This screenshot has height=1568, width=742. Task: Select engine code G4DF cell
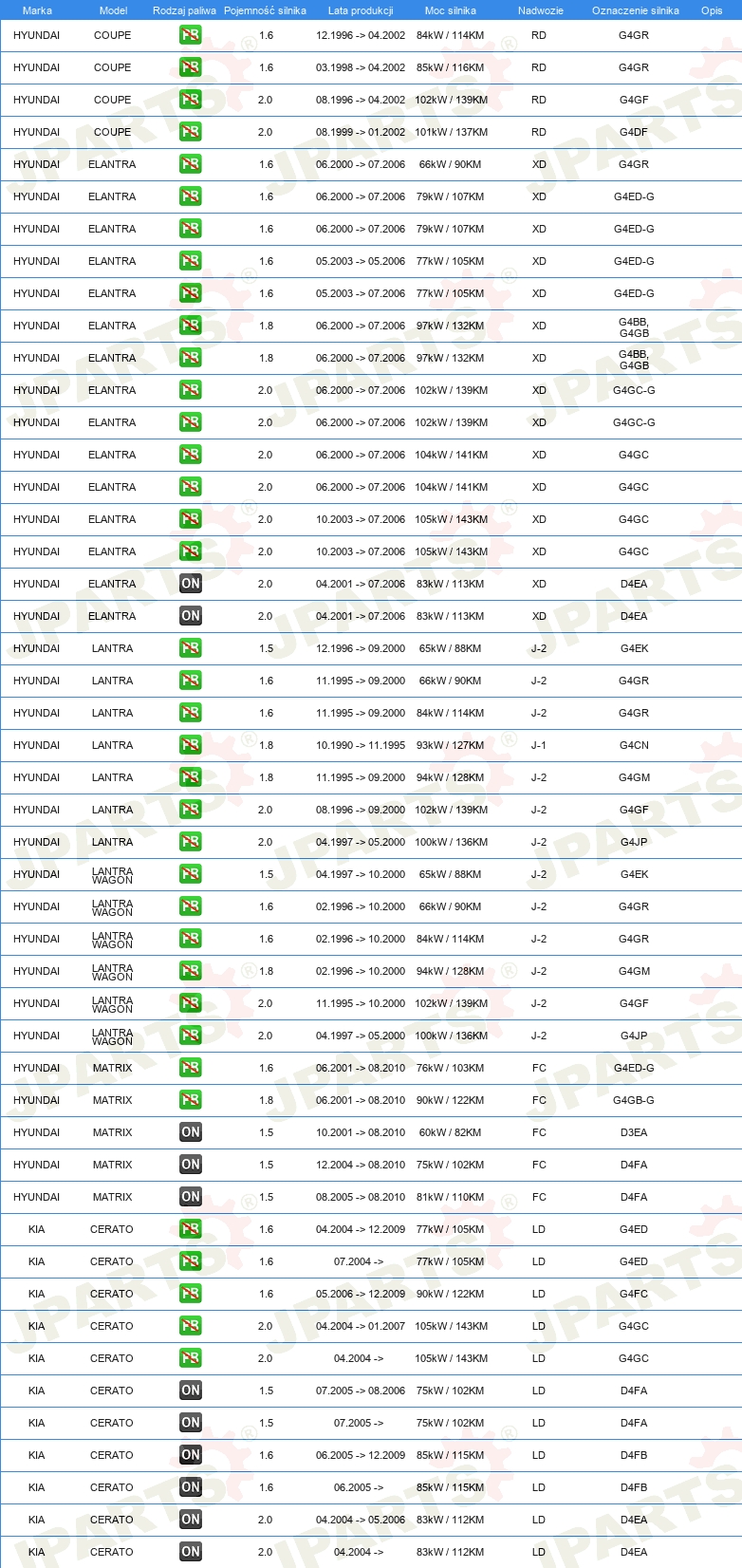point(634,132)
